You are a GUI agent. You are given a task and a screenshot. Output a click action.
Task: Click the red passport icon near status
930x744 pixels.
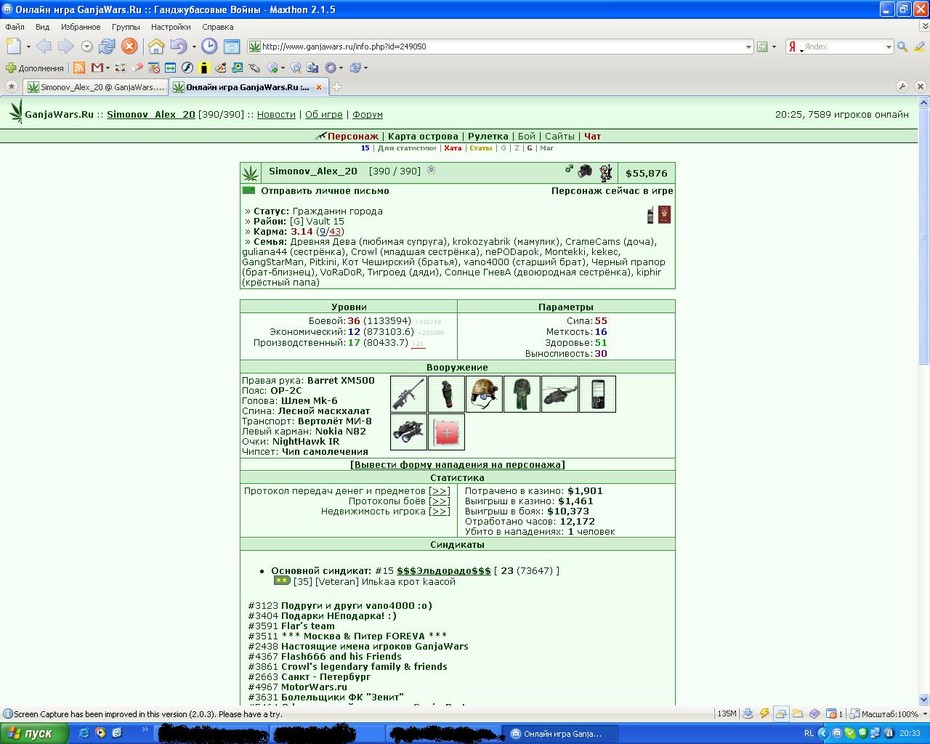(x=664, y=215)
